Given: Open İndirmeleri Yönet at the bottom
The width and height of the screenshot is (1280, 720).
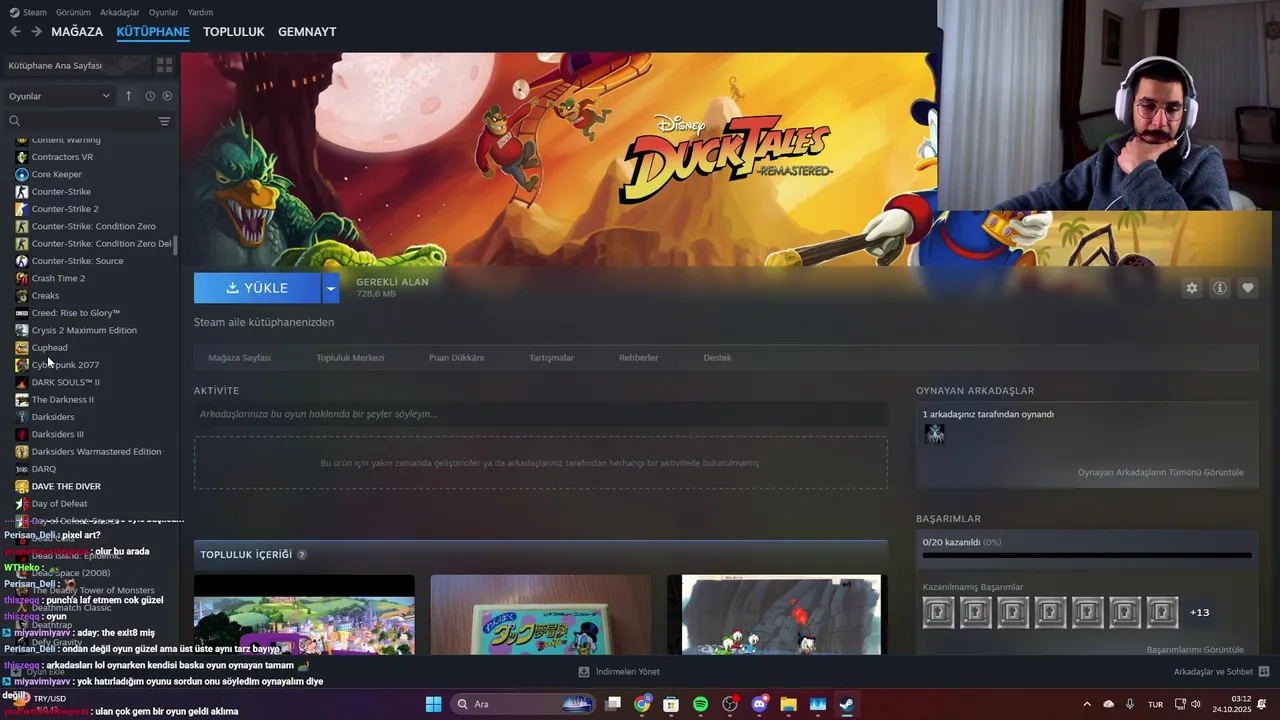Looking at the screenshot, I should (619, 672).
